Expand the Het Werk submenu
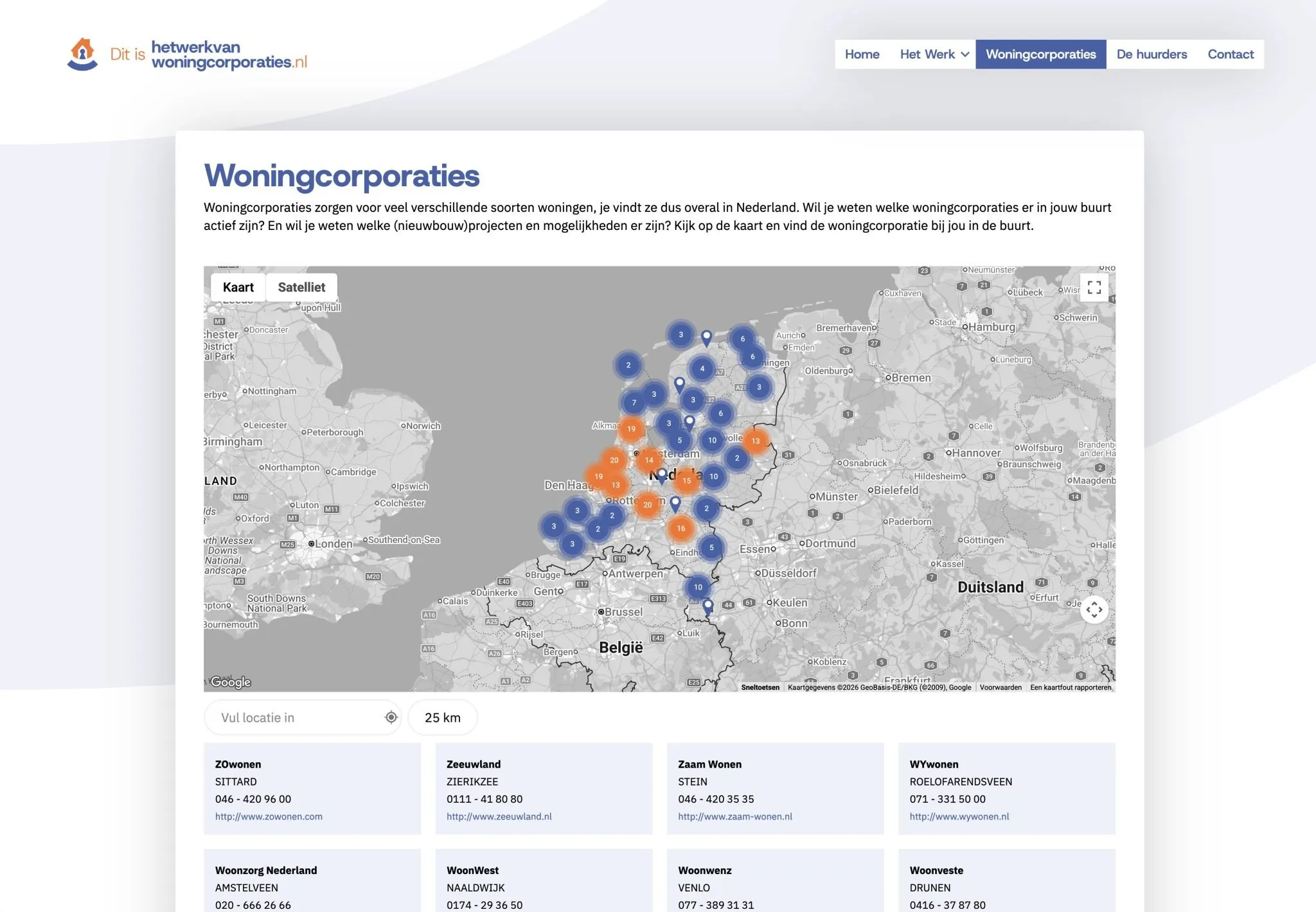Viewport: 1316px width, 912px height. 934,54
